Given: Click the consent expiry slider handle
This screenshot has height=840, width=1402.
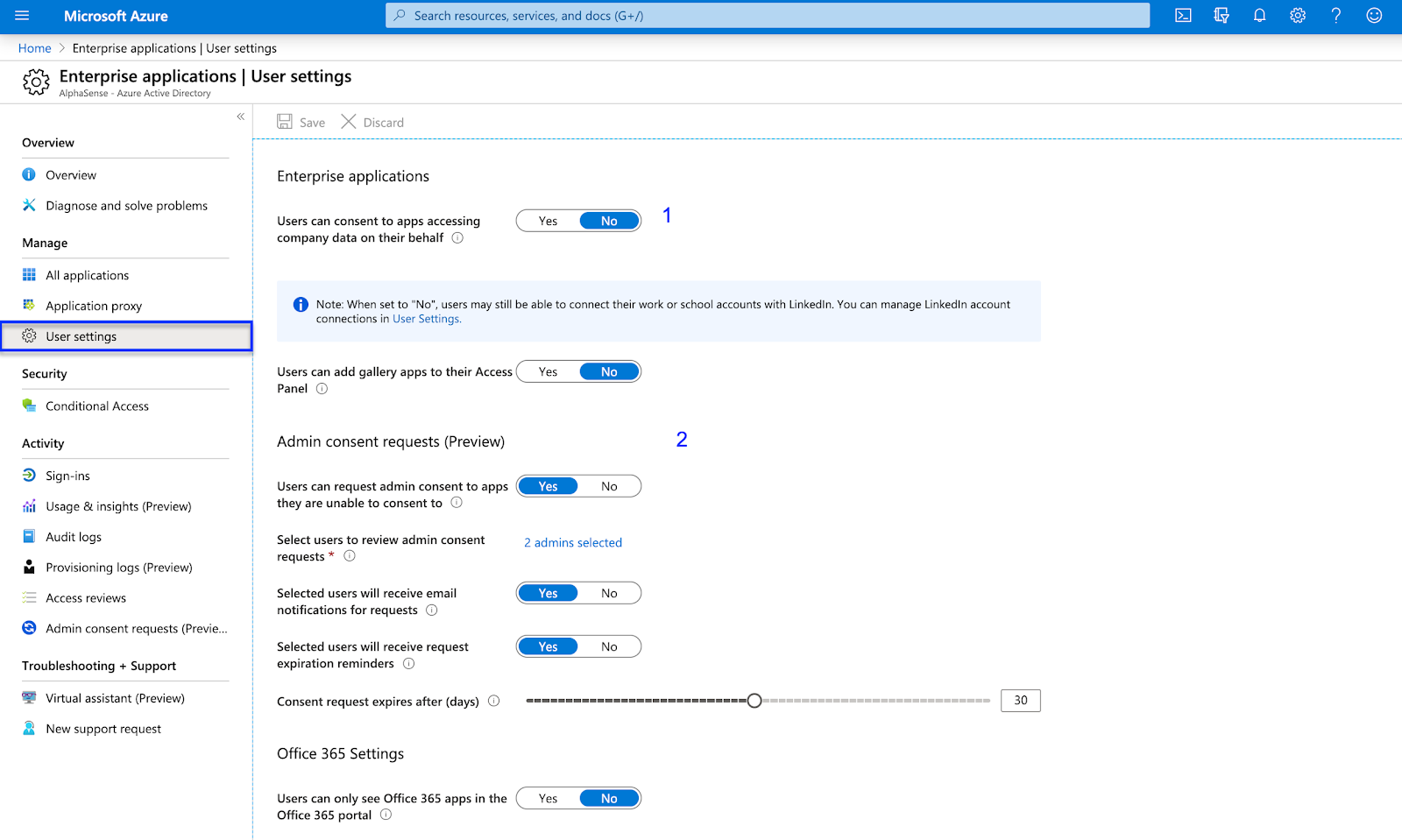Looking at the screenshot, I should coord(754,701).
